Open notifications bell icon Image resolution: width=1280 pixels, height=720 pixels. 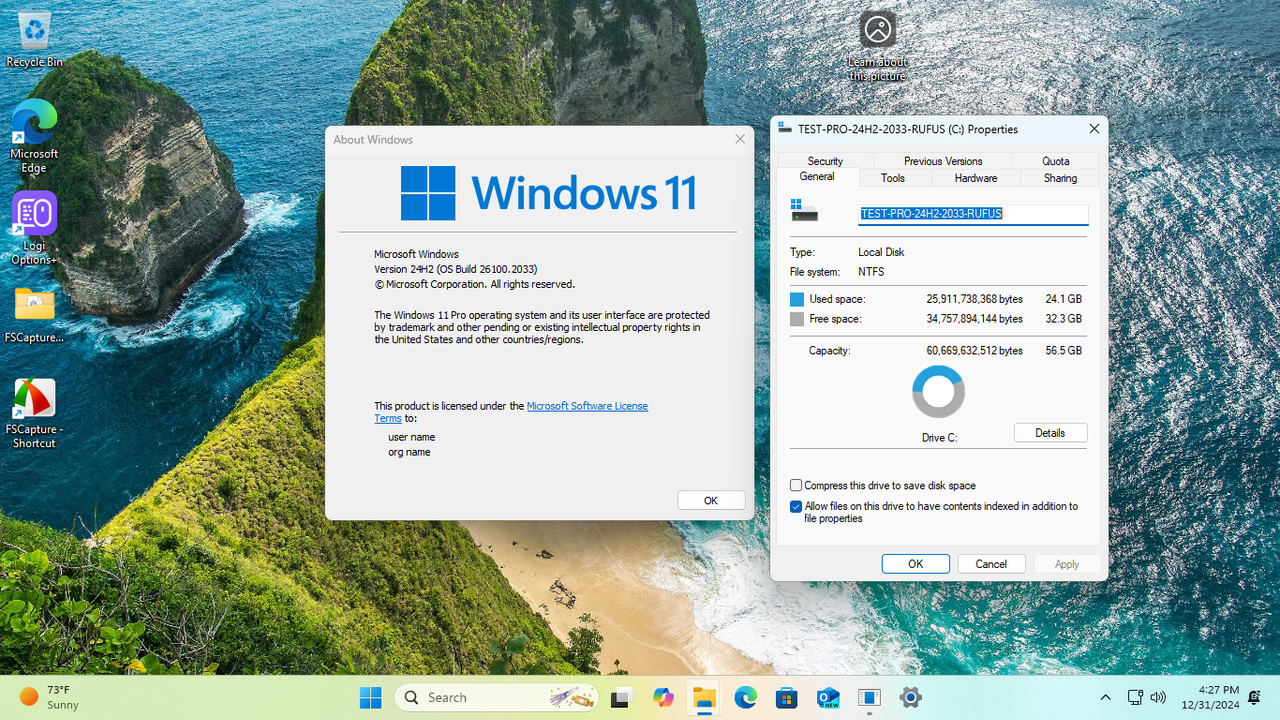click(x=1254, y=697)
